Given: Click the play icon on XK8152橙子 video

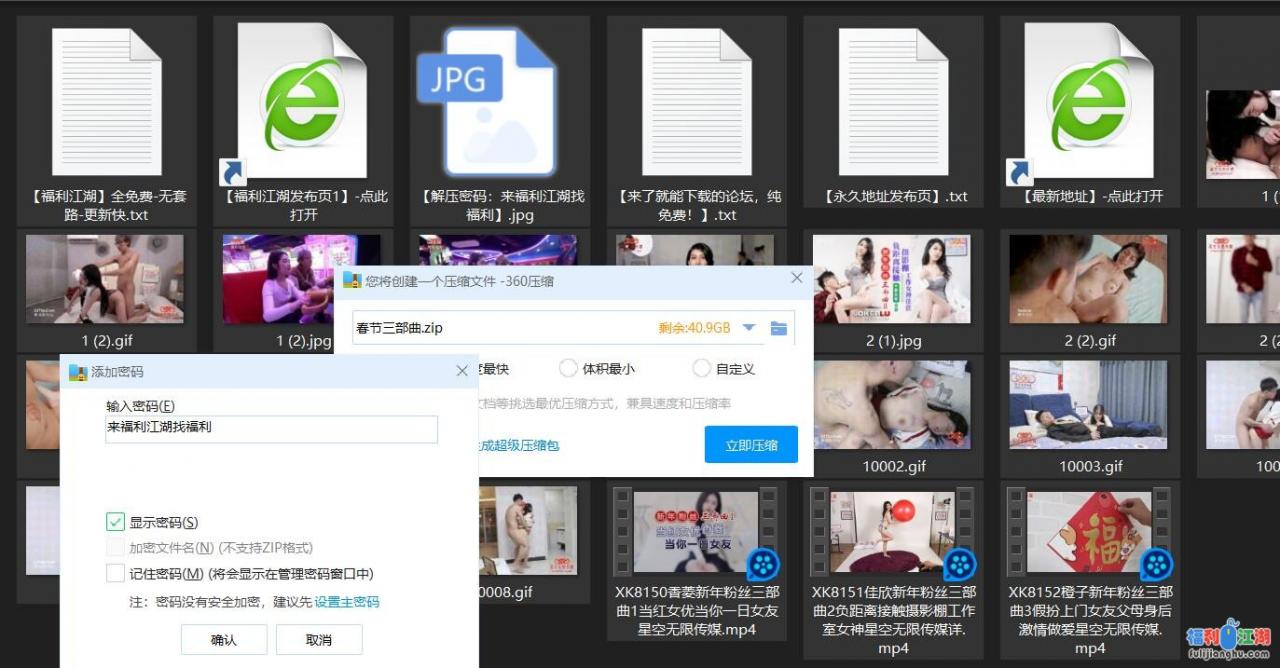Looking at the screenshot, I should pos(1155,565).
